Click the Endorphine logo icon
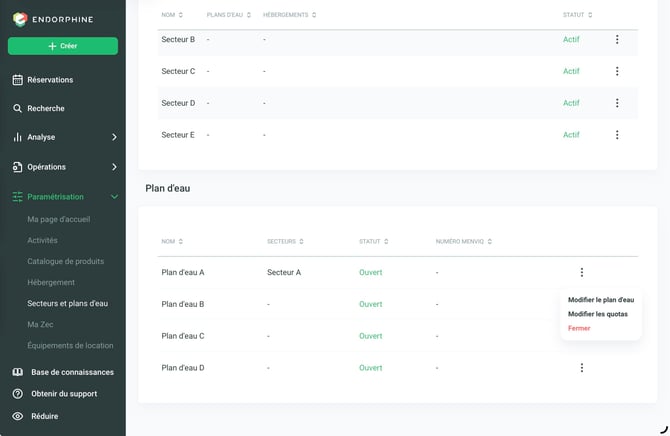670x436 pixels. coord(20,19)
